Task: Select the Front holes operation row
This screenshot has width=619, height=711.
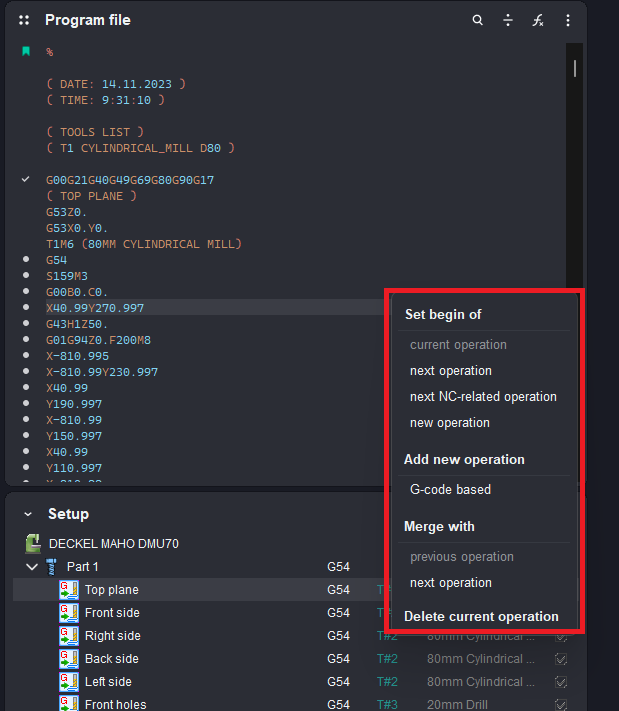Action: pos(115,704)
